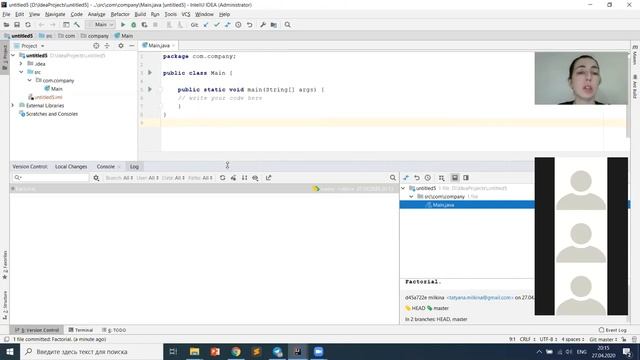
Task: Open the VCS menu
Action: [186, 14]
